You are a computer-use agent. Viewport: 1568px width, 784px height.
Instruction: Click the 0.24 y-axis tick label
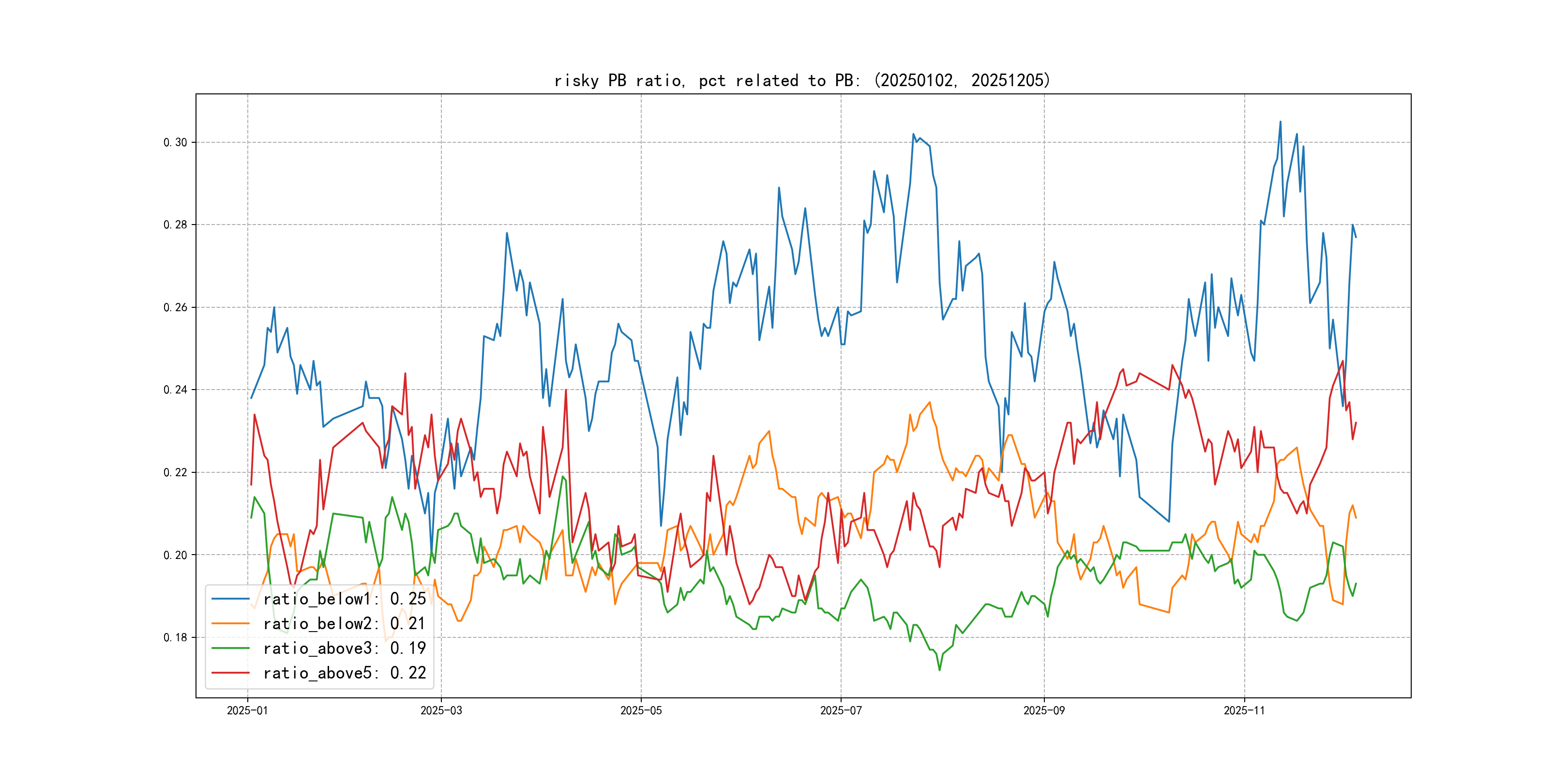[x=175, y=390]
